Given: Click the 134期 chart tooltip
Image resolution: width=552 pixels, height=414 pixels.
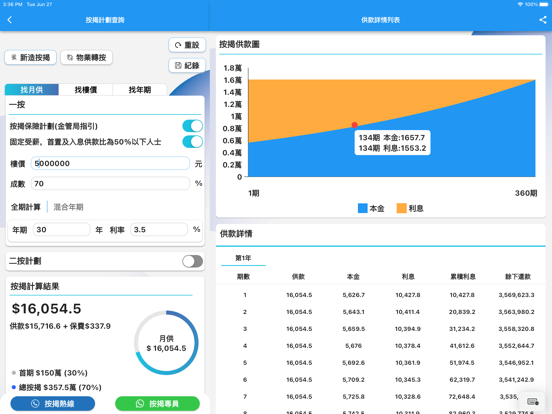Looking at the screenshot, I should 392,143.
